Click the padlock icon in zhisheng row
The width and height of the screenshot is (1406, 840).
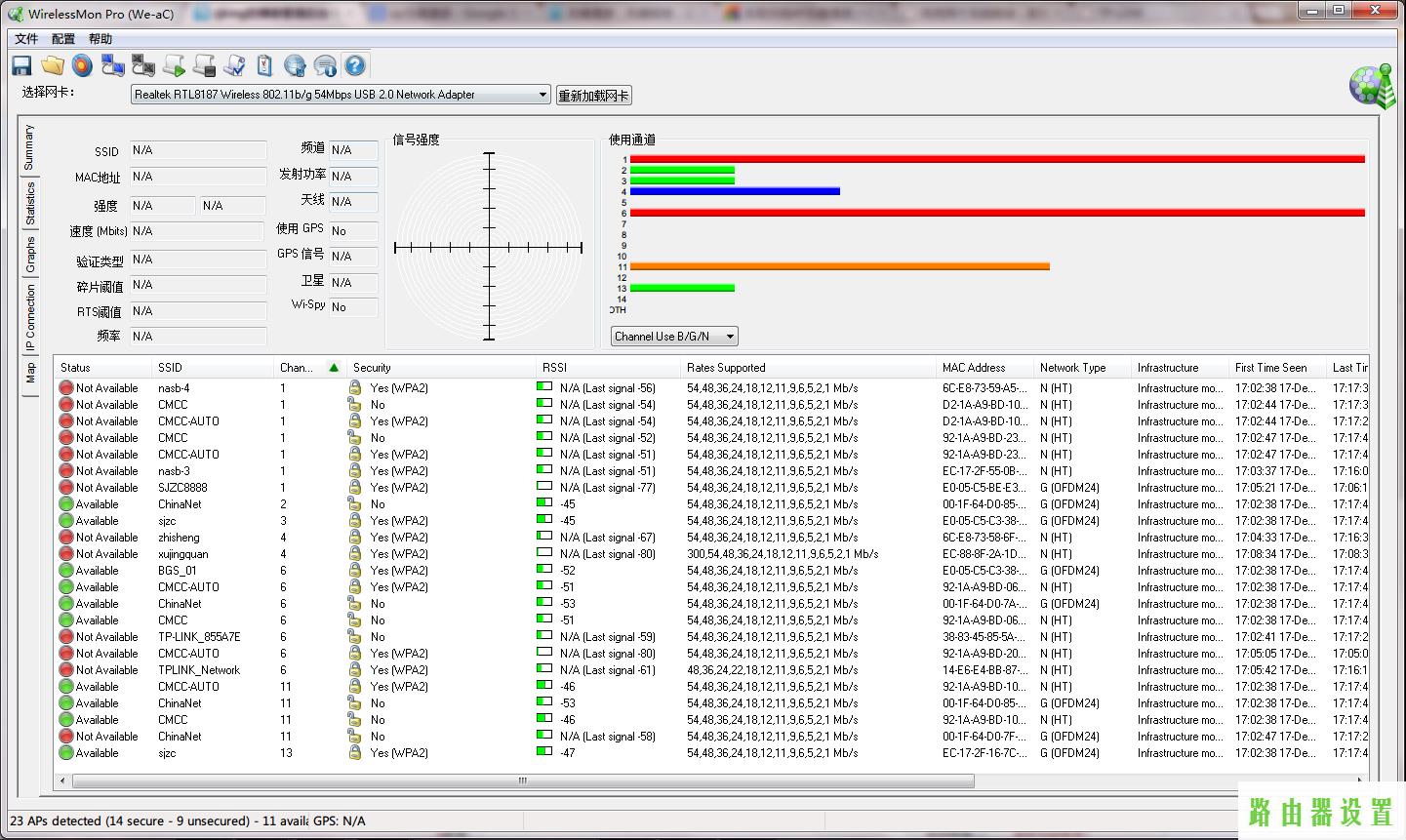click(x=355, y=538)
